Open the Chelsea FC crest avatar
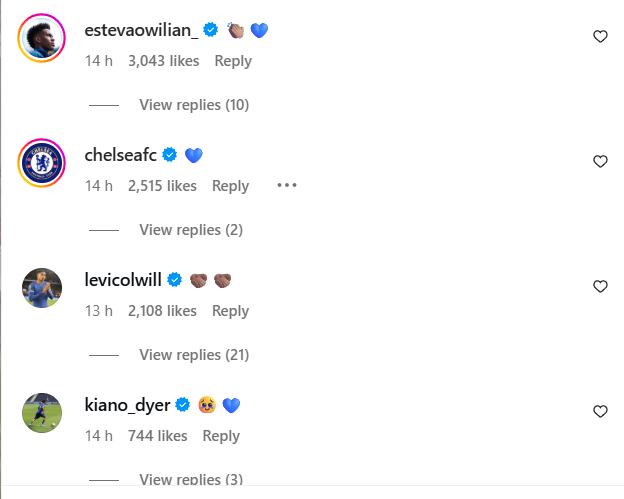 (43, 162)
